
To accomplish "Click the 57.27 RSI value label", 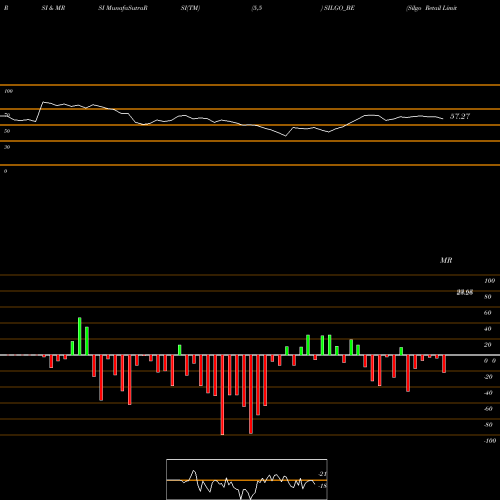I will (x=460, y=116).
